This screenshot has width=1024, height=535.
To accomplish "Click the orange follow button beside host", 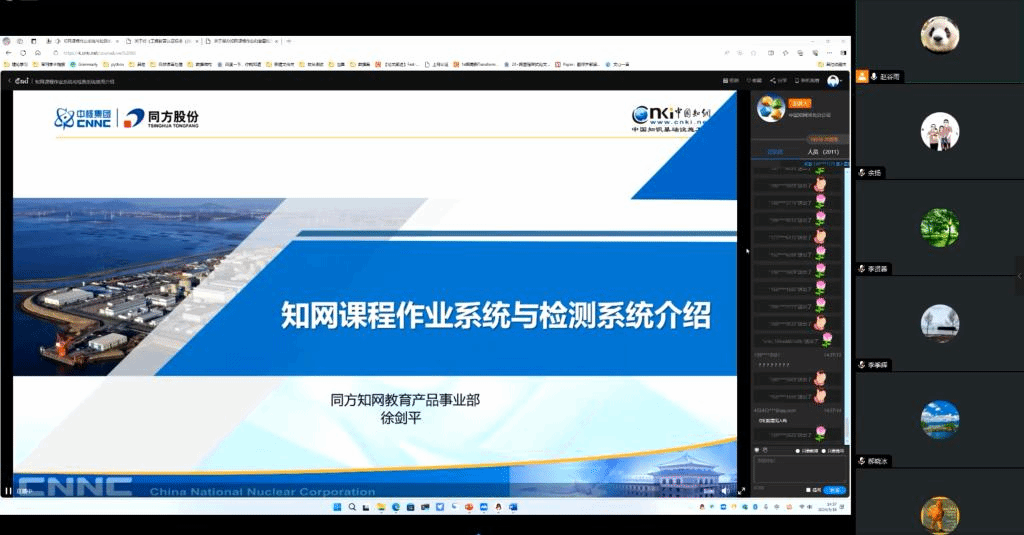I will pyautogui.click(x=799, y=102).
